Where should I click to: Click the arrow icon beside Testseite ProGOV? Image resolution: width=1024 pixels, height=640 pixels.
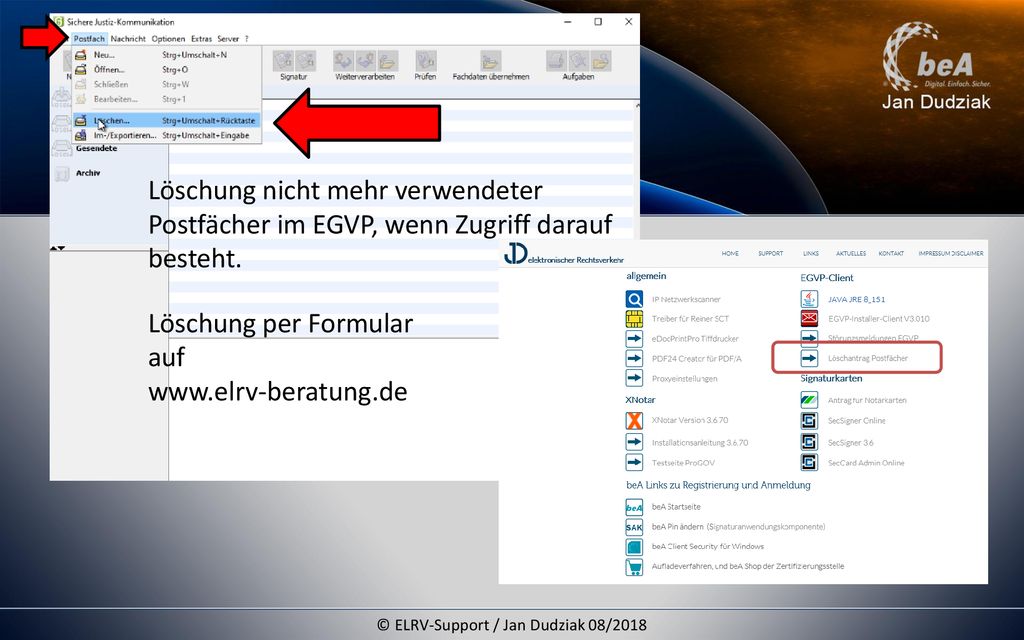click(634, 462)
